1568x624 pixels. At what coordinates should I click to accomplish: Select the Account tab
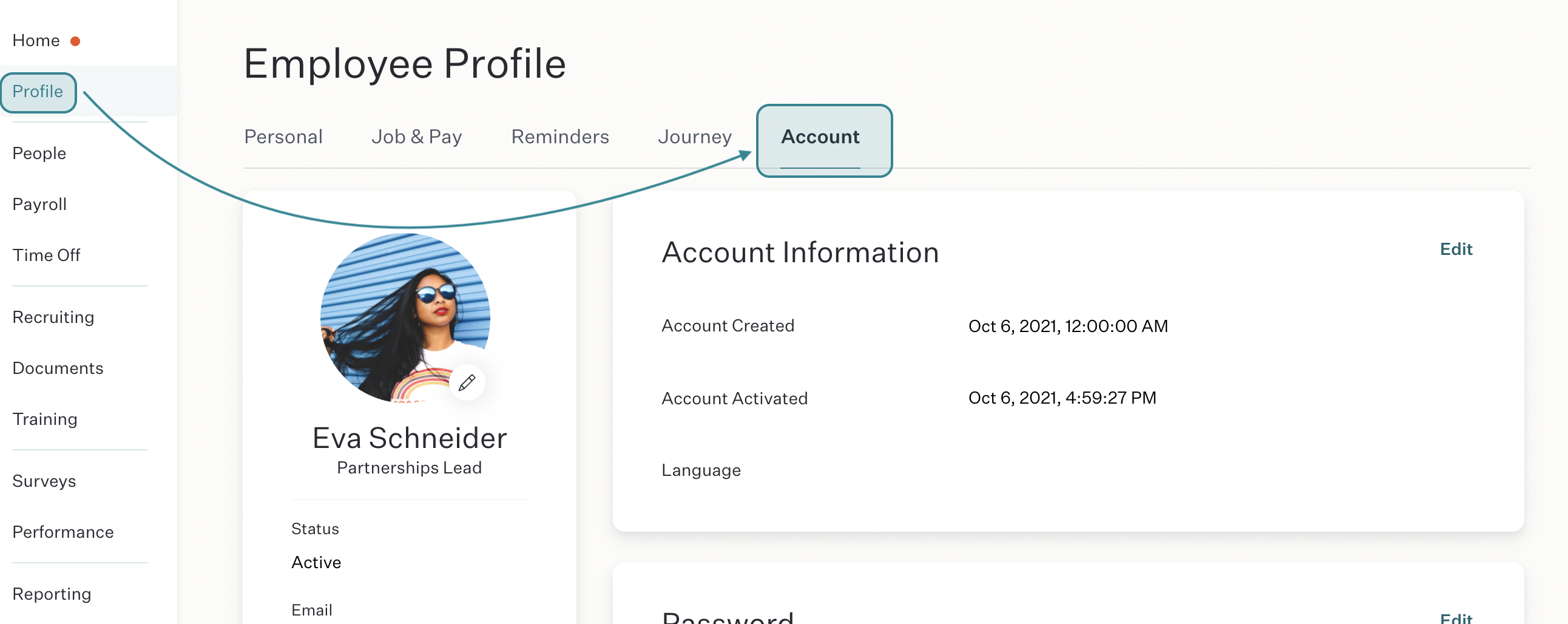coord(820,138)
